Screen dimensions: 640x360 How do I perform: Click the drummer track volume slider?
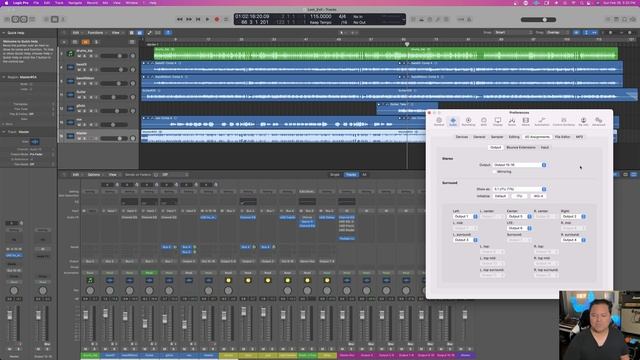coord(113,56)
